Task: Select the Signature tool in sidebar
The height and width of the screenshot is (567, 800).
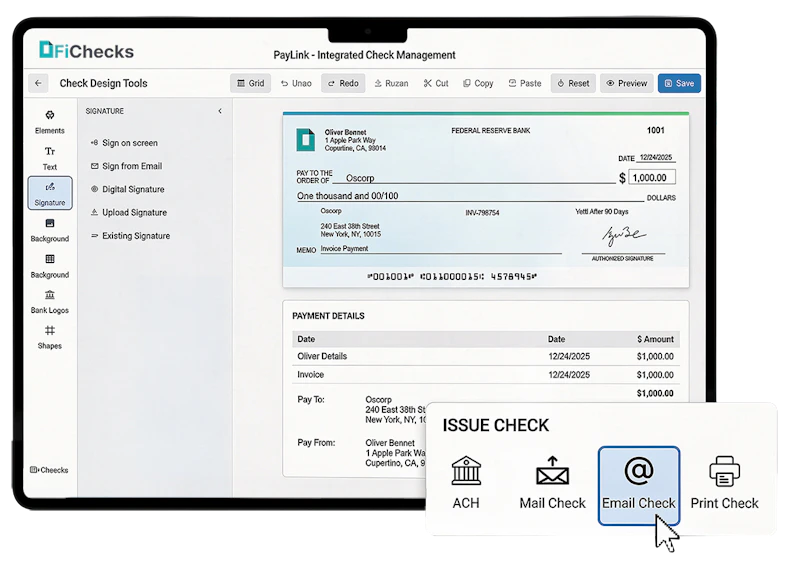Action: point(50,193)
